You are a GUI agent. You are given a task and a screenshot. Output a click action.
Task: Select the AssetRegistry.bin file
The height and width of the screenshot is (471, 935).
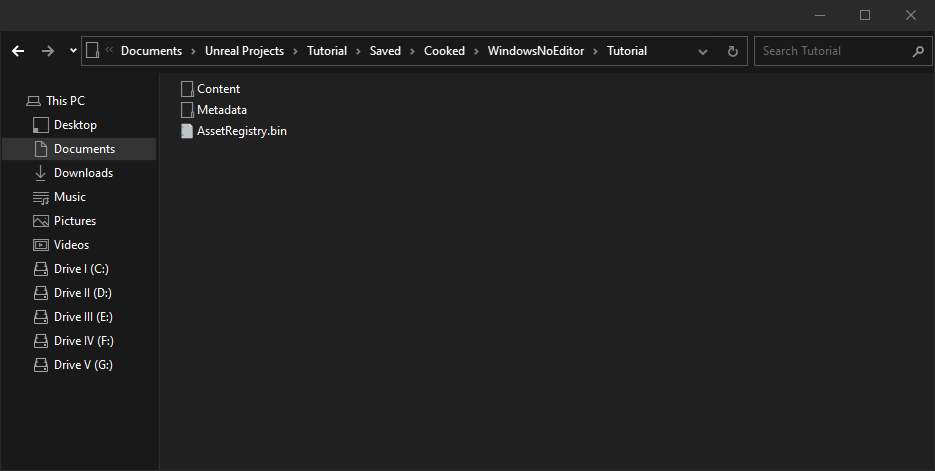point(241,131)
